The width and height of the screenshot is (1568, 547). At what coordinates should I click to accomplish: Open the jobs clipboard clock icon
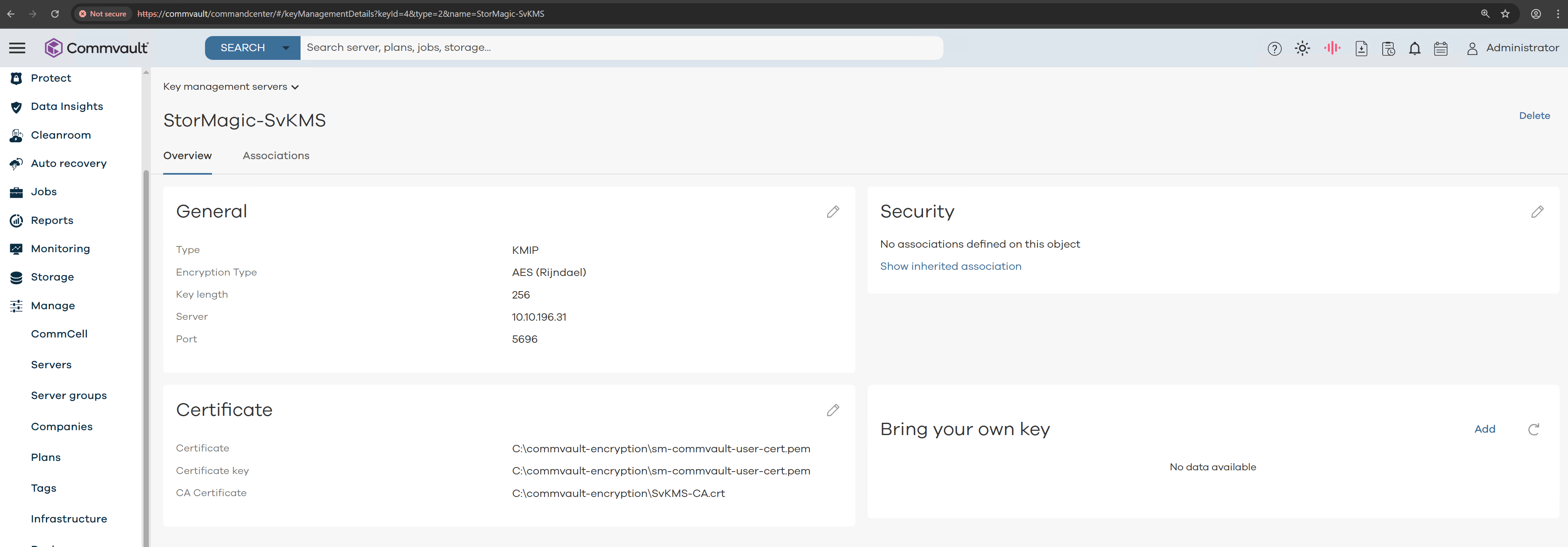1388,49
